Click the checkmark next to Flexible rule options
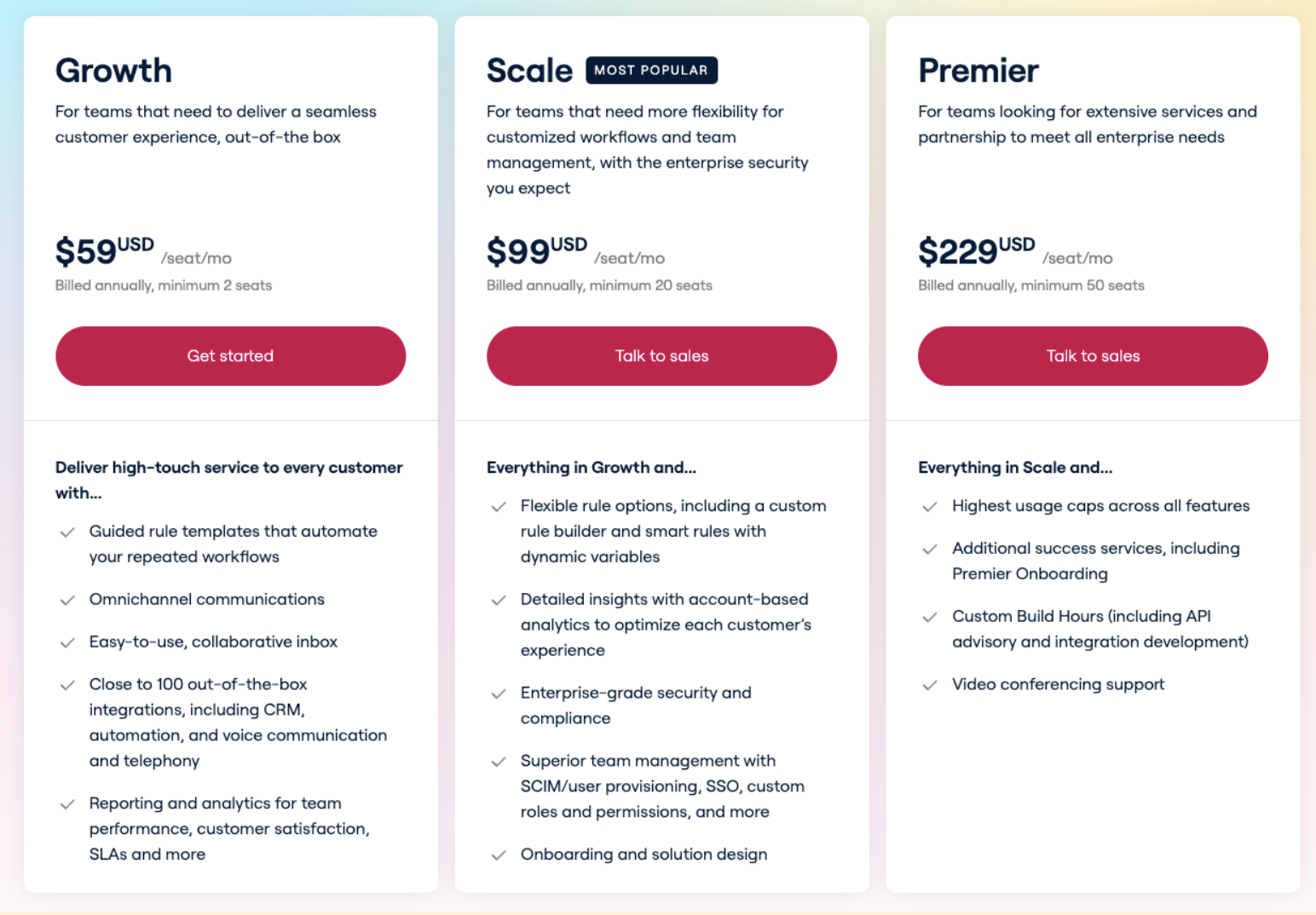 499,506
